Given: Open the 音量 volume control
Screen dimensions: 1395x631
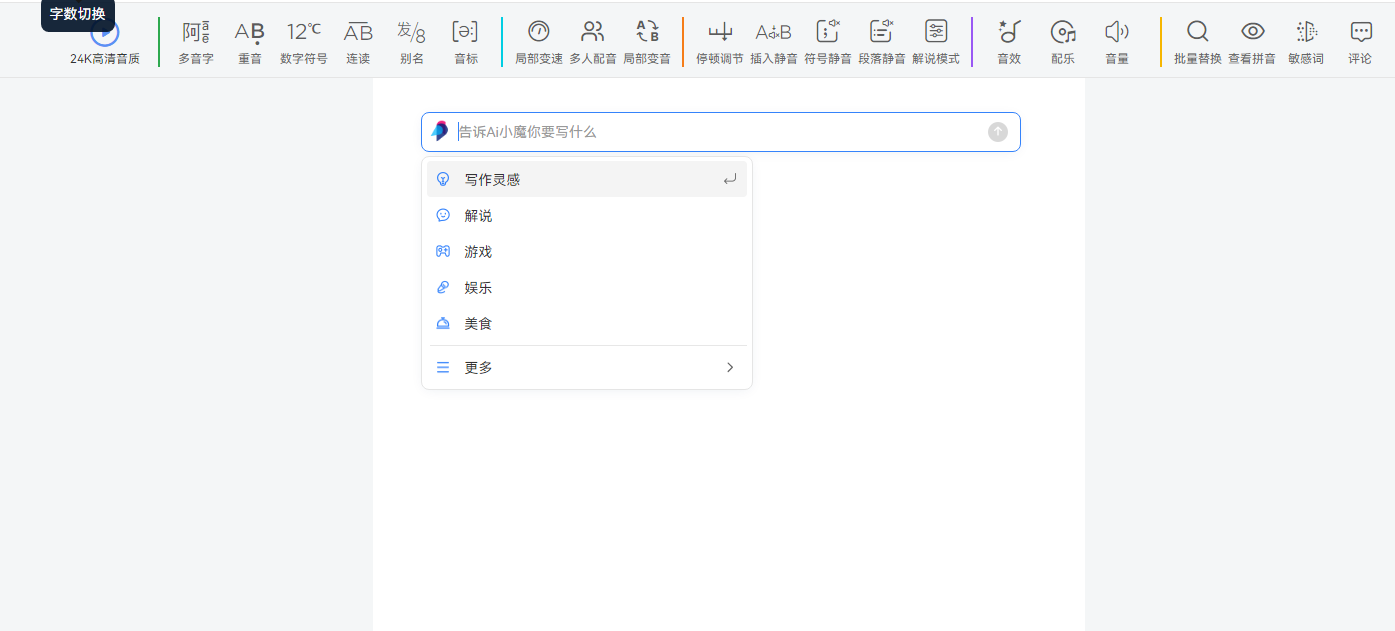Looking at the screenshot, I should 1117,33.
